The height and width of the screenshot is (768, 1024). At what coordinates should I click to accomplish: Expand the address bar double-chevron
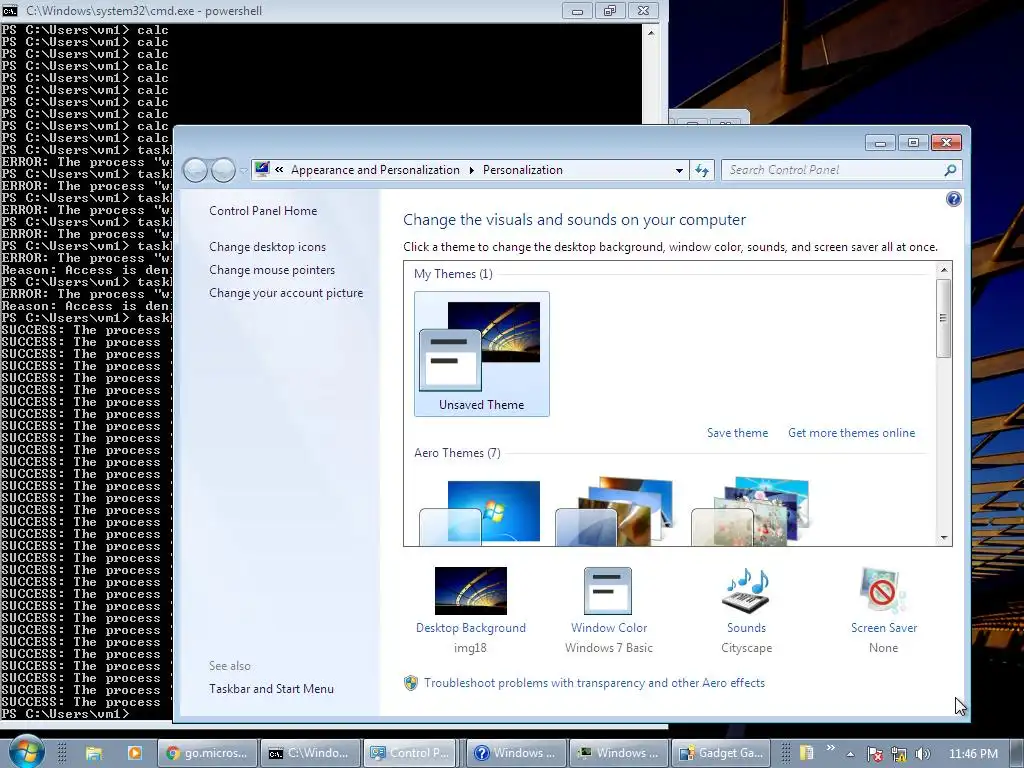click(x=279, y=170)
